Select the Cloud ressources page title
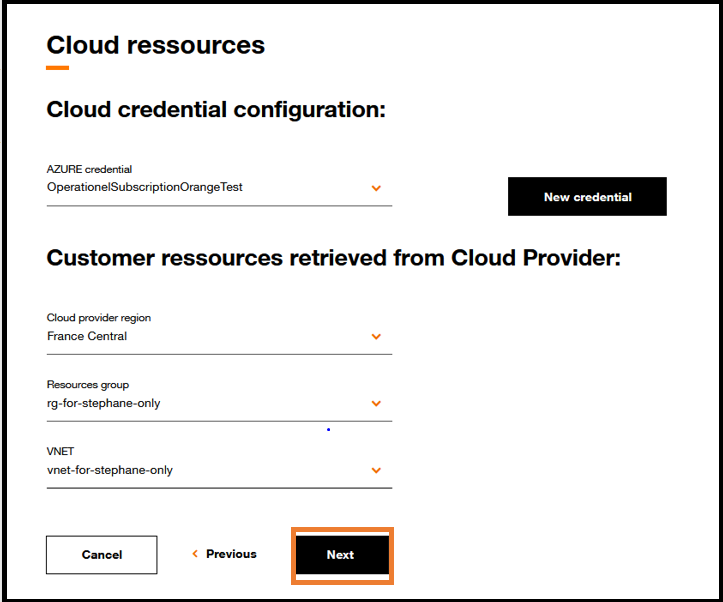Image resolution: width=723 pixels, height=602 pixels. (x=156, y=45)
